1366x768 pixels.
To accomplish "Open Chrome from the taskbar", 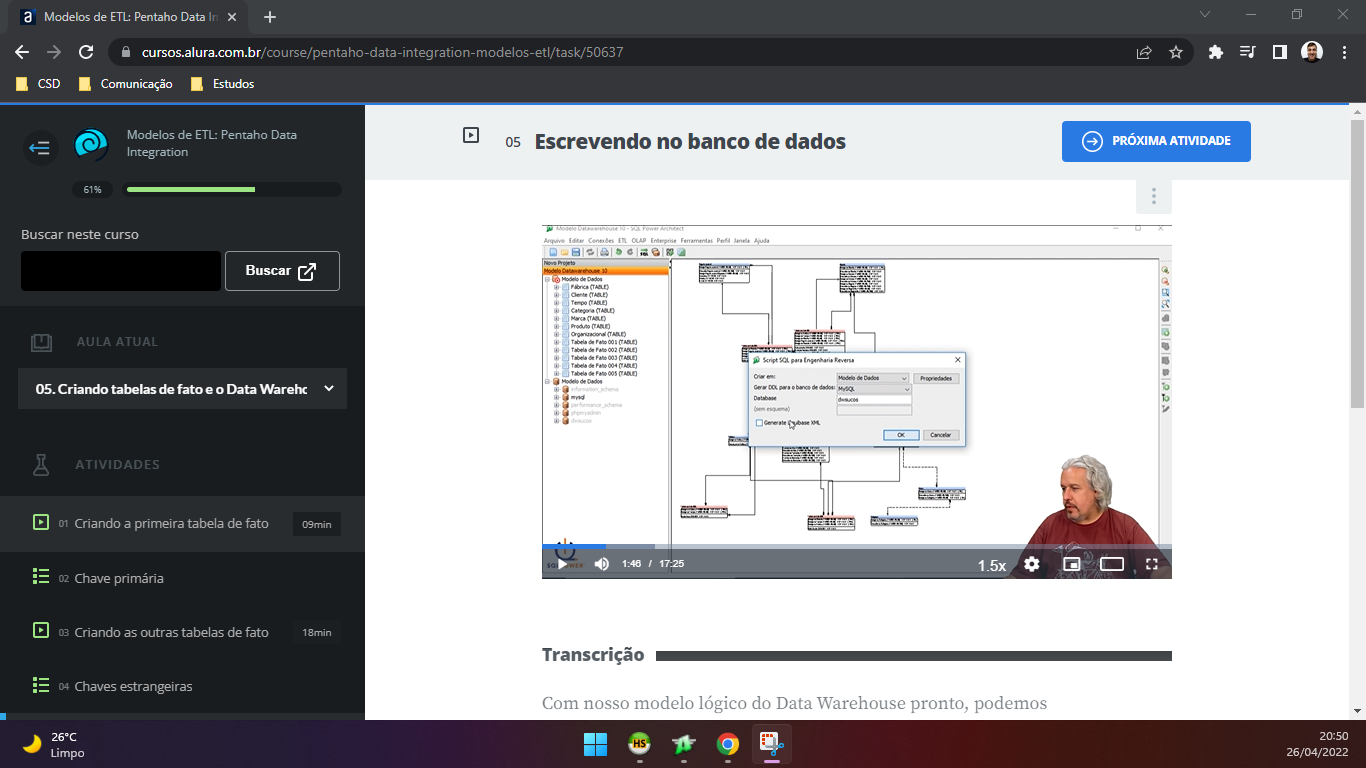I will pyautogui.click(x=727, y=744).
